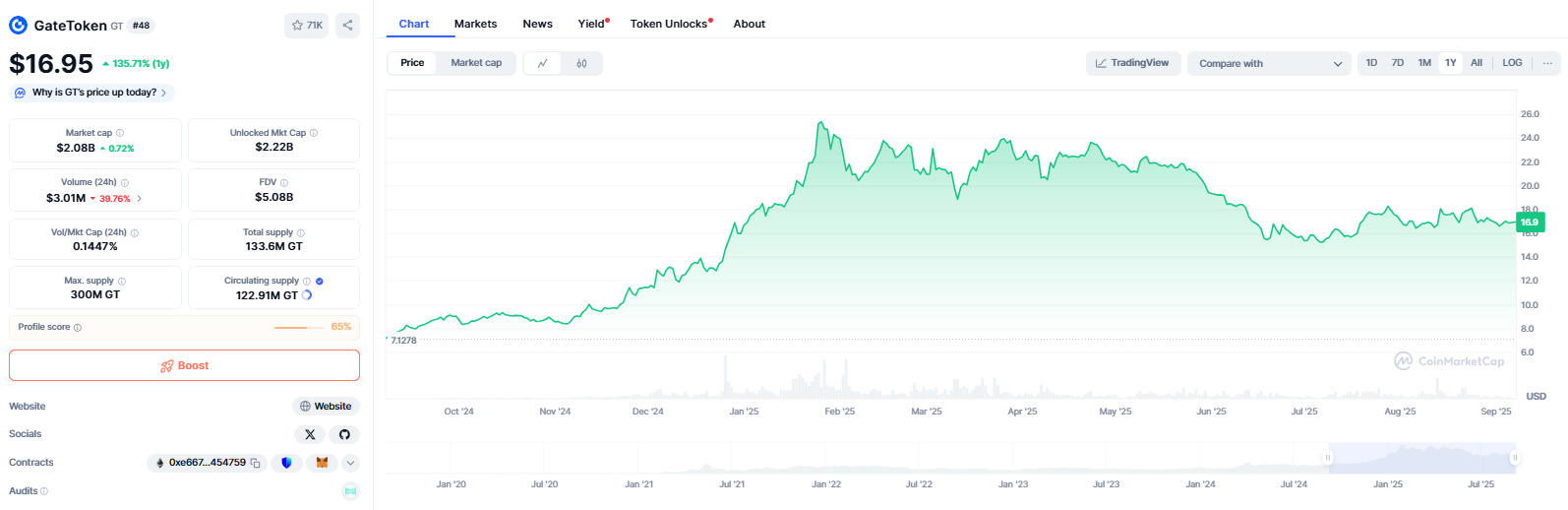This screenshot has height=510, width=1568.
Task: Click the Circulating supply info icon
Action: click(x=307, y=282)
